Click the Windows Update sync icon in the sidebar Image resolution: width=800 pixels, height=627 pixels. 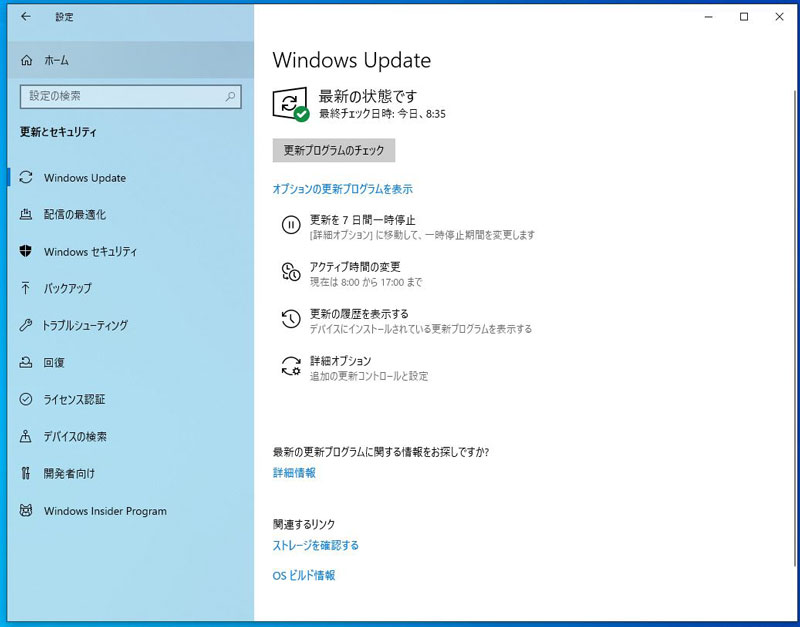click(26, 178)
